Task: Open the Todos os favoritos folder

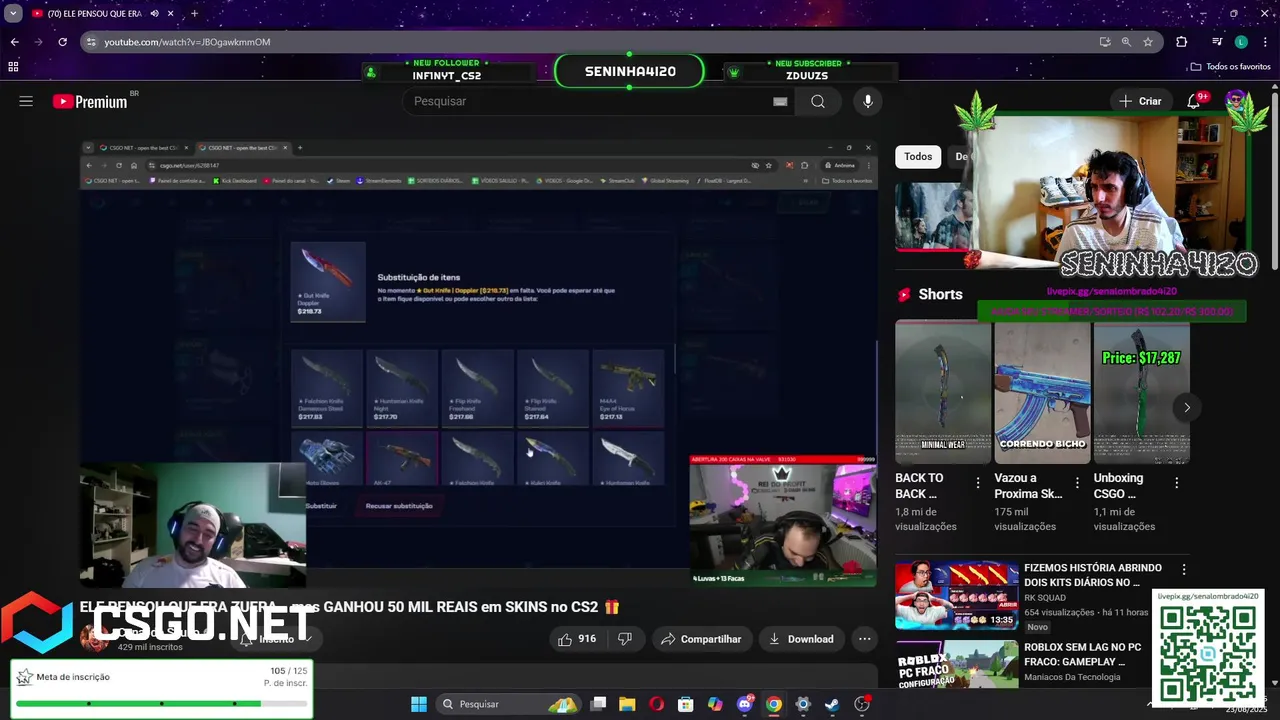Action: (x=1230, y=67)
